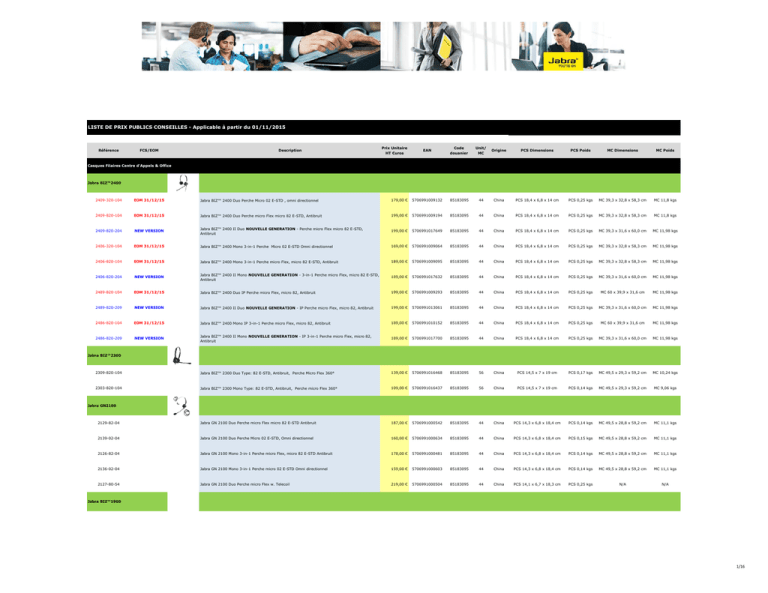The height and width of the screenshot is (593, 768).
Task: Click reference 2486-820-209
Action: click(108, 338)
